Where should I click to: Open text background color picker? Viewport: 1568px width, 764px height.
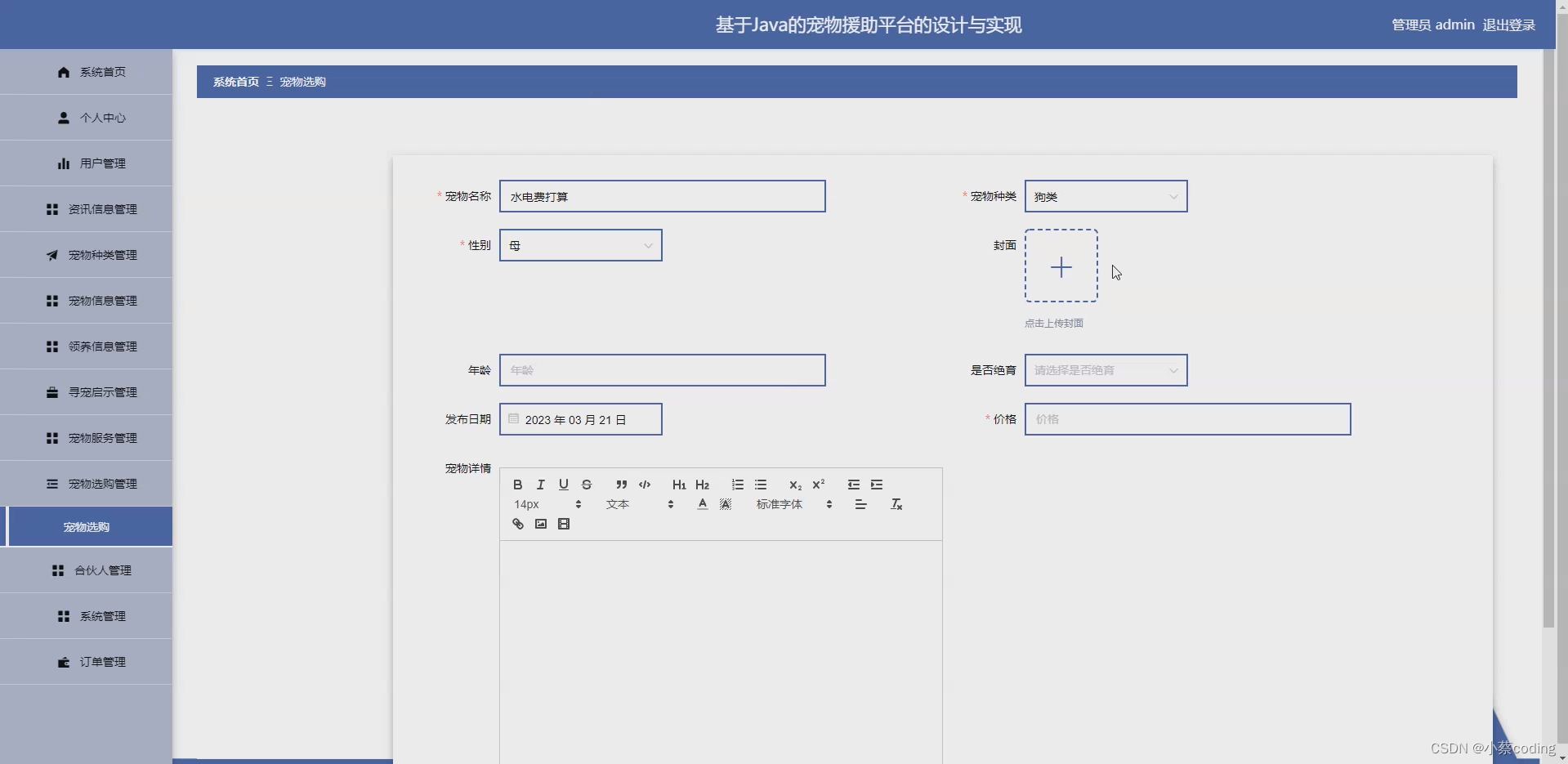click(725, 504)
